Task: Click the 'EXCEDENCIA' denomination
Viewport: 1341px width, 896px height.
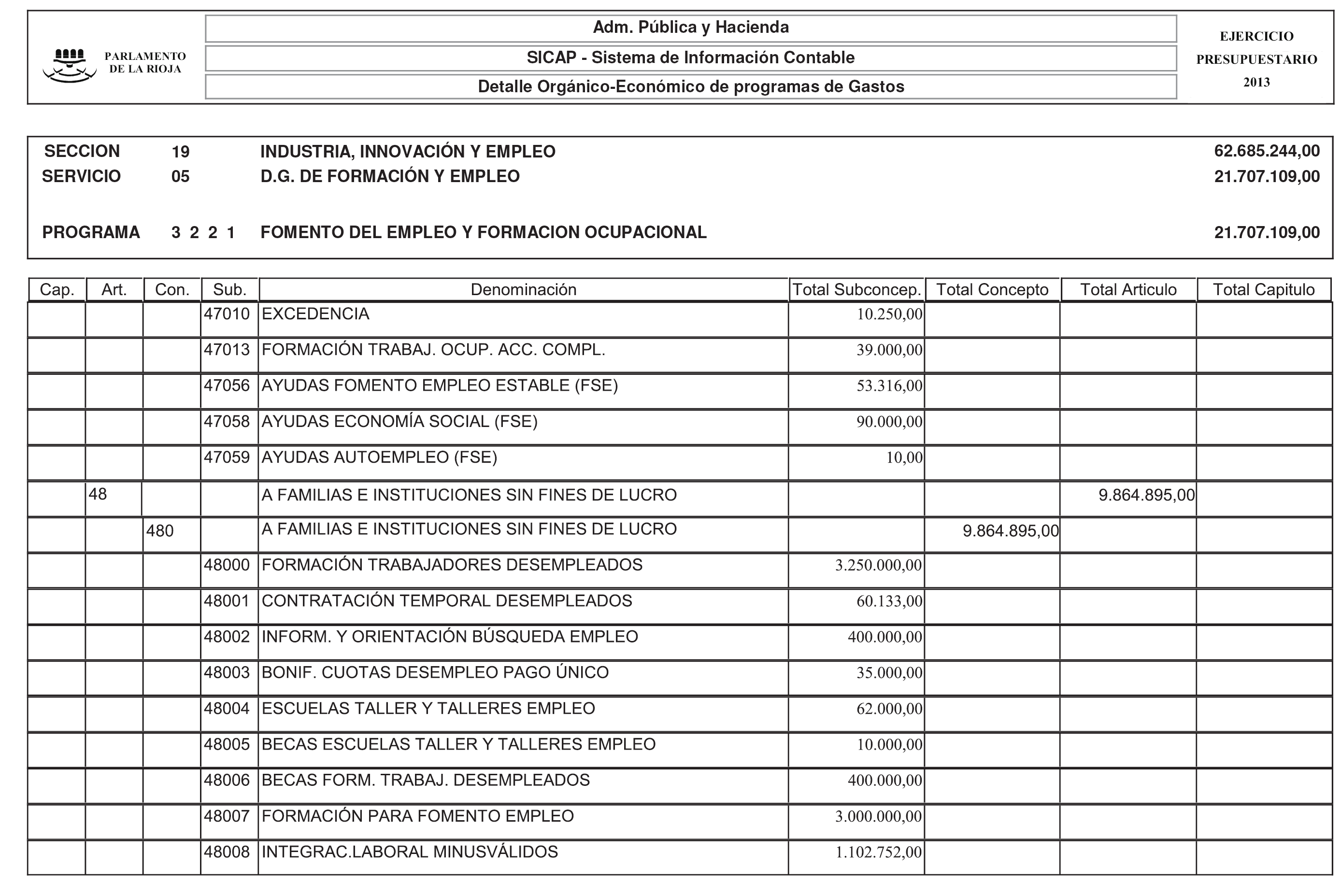Action: point(315,313)
